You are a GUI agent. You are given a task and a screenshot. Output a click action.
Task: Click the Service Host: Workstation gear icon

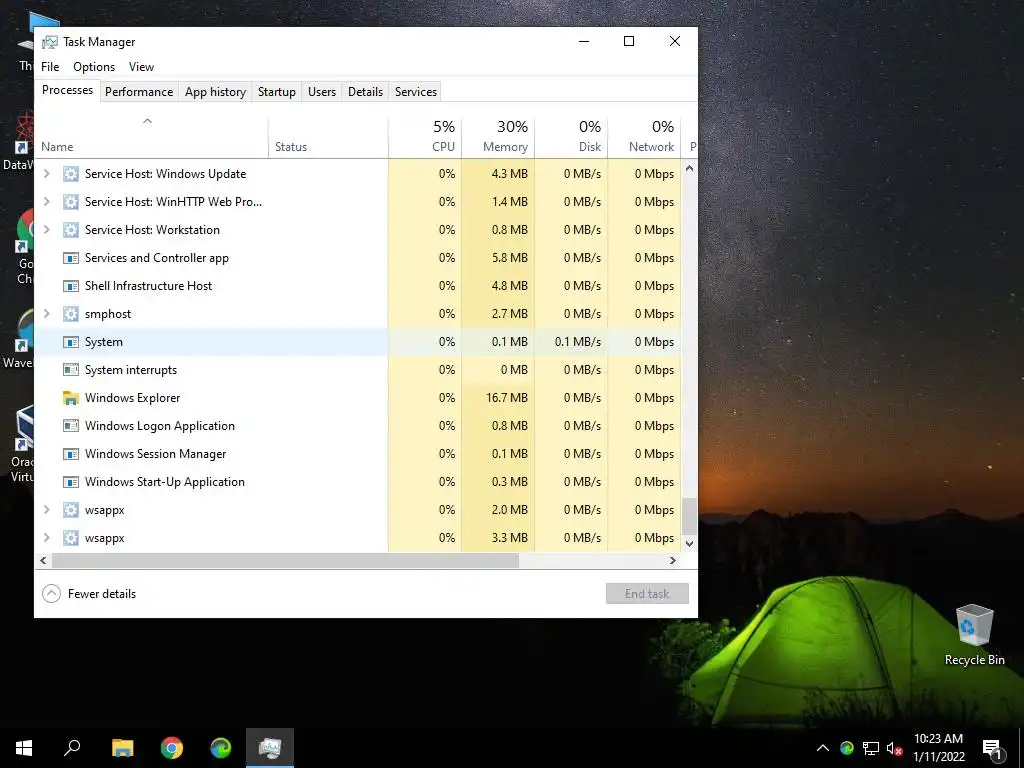click(71, 230)
